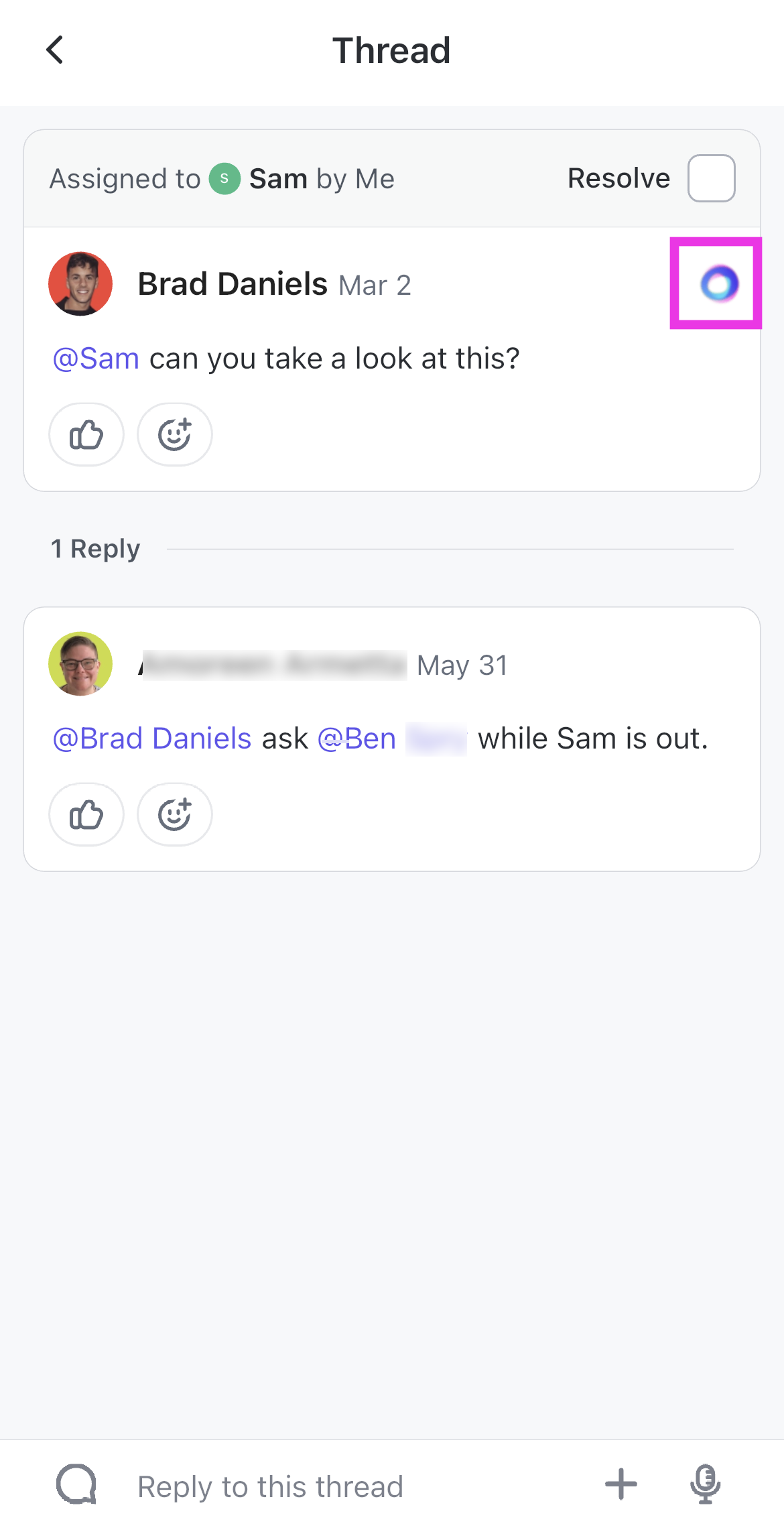Tap Sam's green assignee avatar
Image resolution: width=784 pixels, height=1538 pixels.
(x=224, y=179)
